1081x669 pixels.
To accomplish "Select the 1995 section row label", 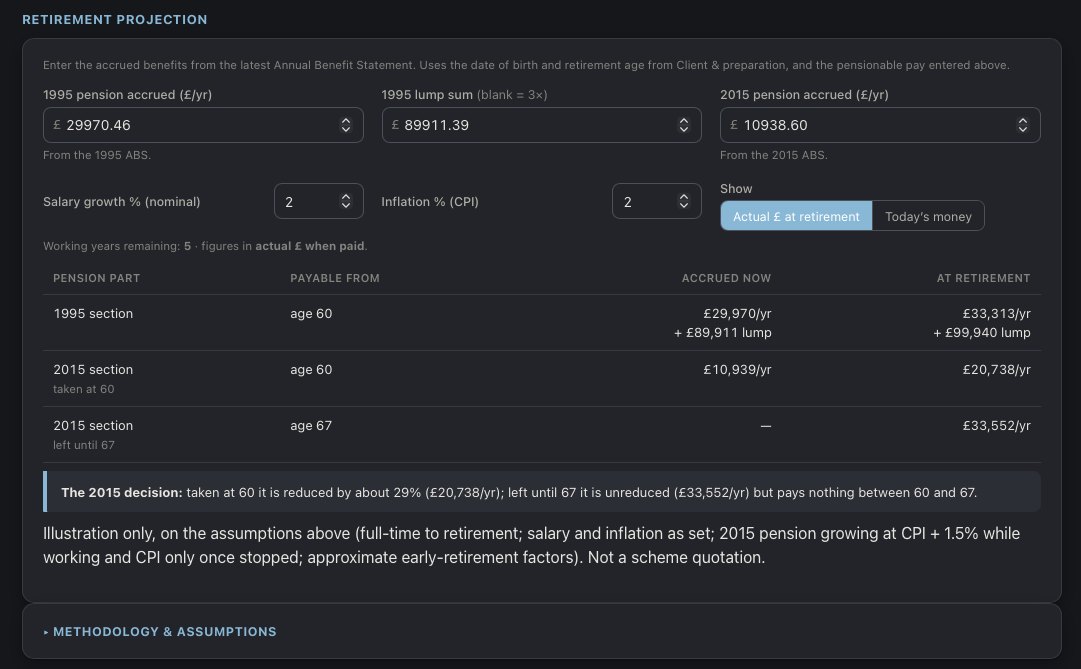I will tap(93, 313).
